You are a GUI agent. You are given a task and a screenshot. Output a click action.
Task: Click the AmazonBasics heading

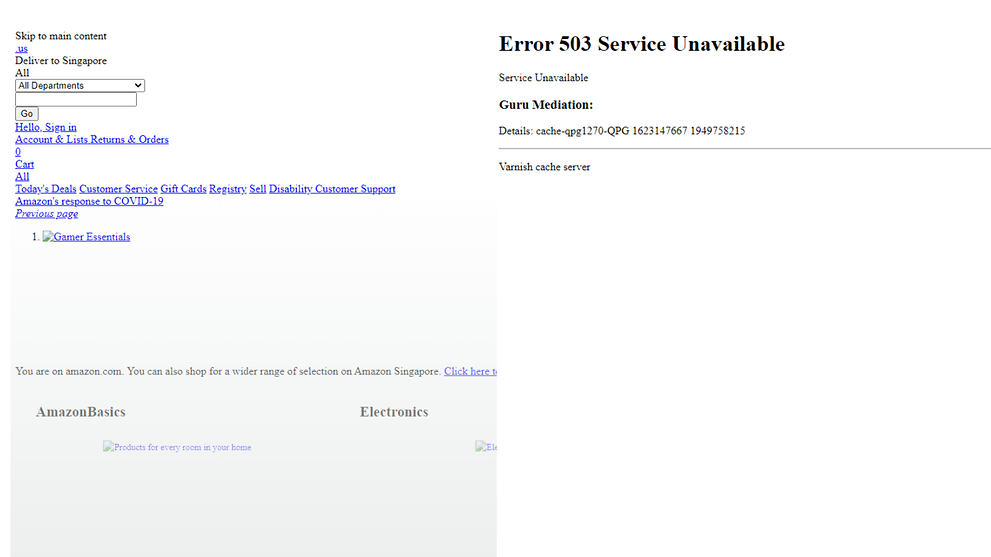click(x=81, y=412)
